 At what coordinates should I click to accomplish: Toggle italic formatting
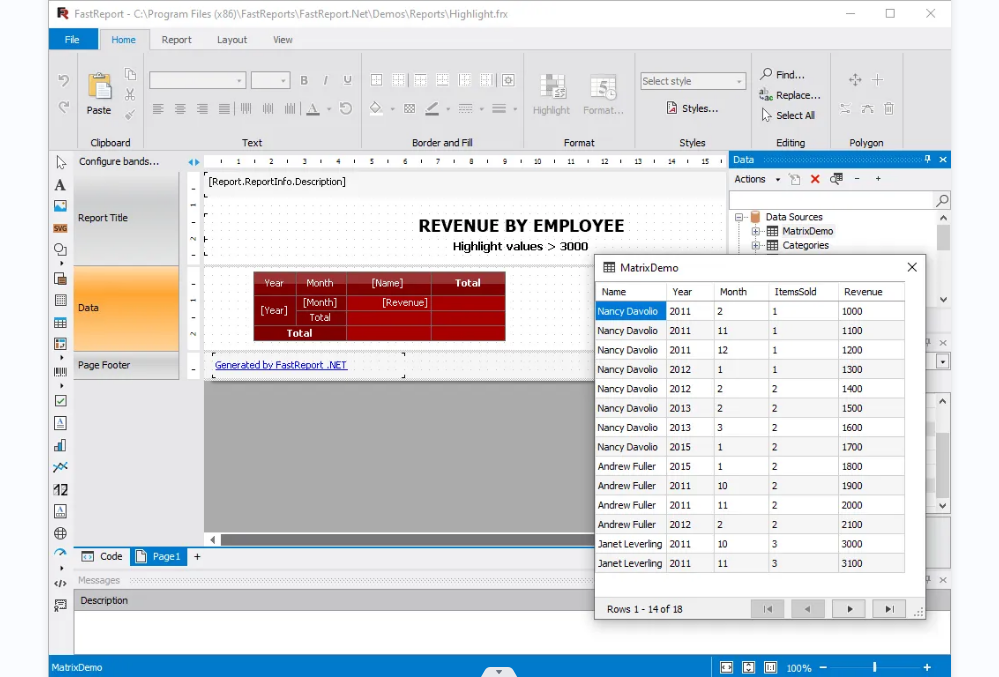[326, 80]
